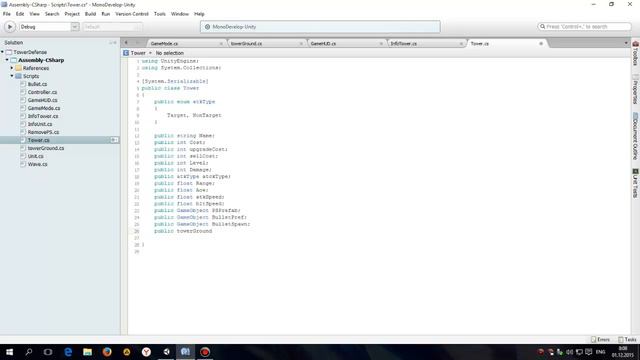Open the Properties side panel
640x360 pixels.
click(x=636, y=89)
